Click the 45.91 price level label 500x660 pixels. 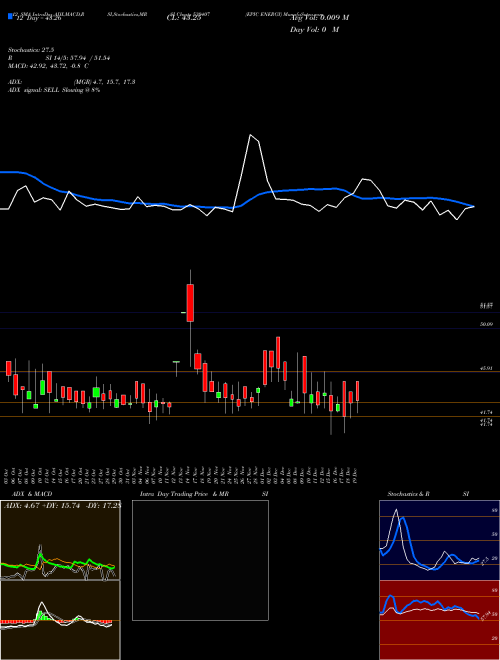[x=486, y=368]
